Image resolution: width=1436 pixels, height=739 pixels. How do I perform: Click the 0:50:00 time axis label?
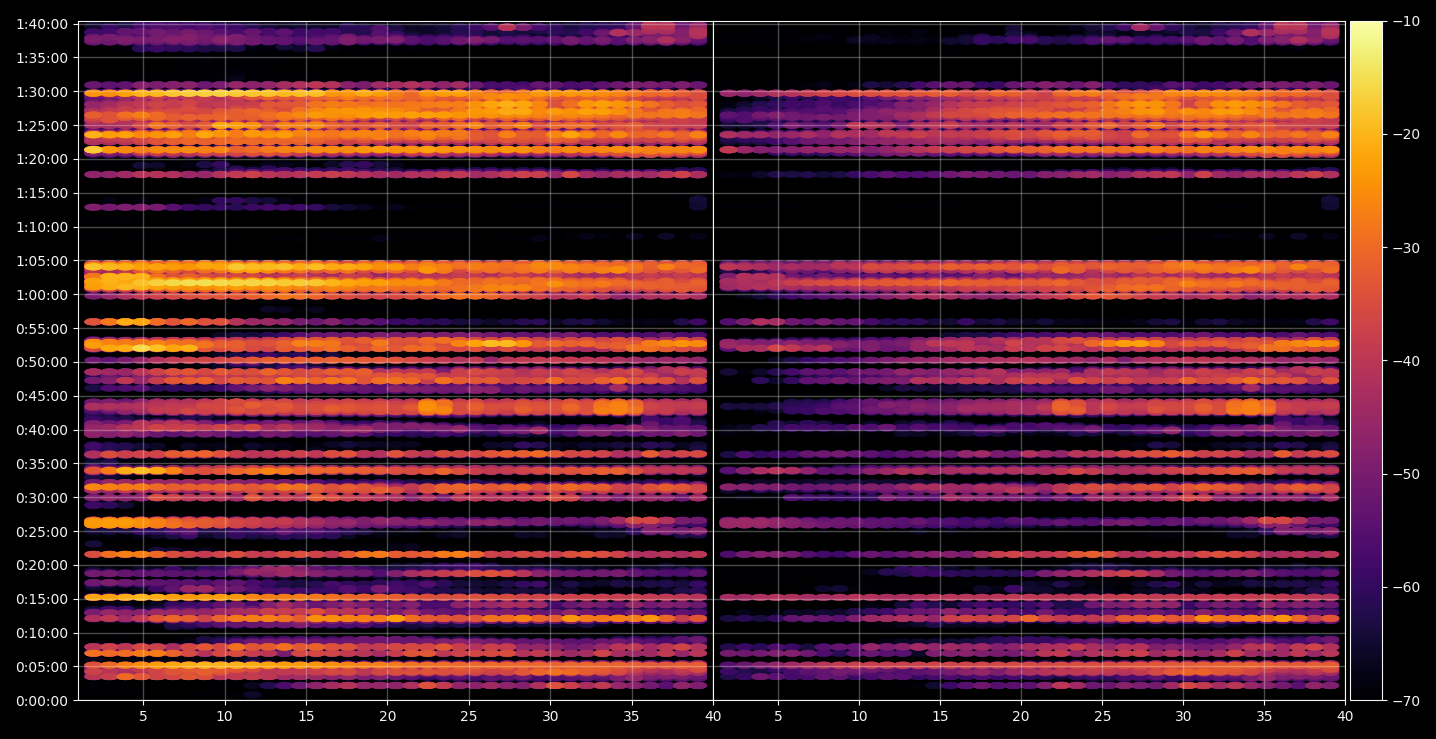pos(42,362)
